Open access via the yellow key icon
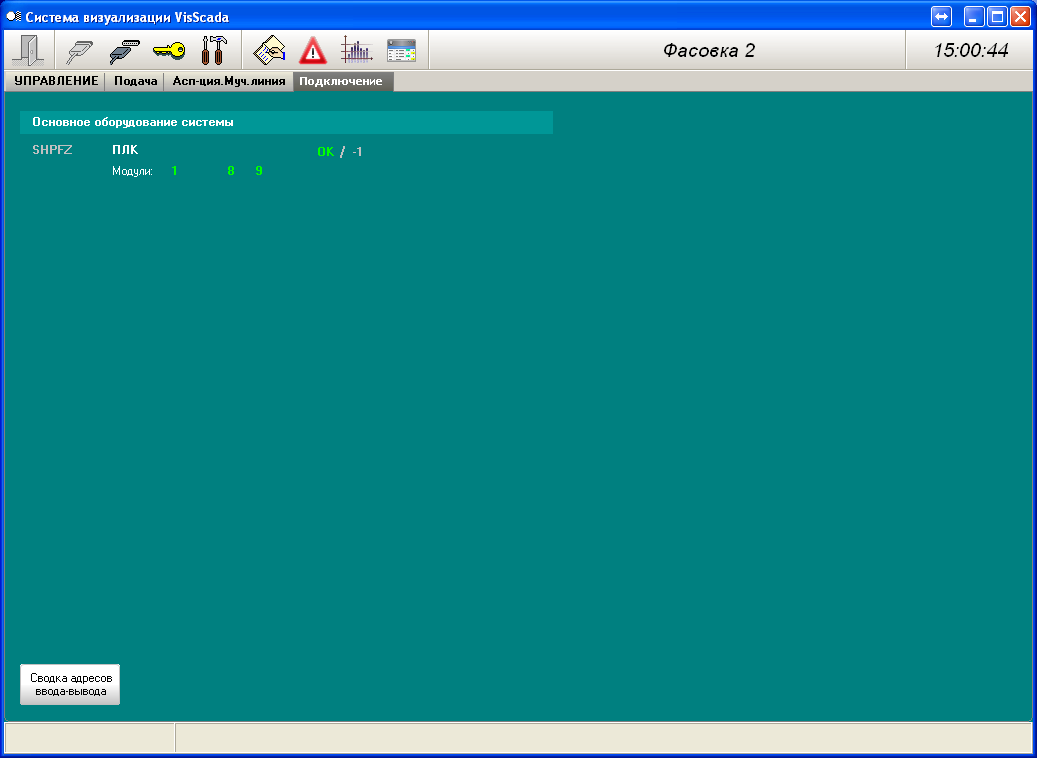Image resolution: width=1037 pixels, height=758 pixels. [x=169, y=50]
